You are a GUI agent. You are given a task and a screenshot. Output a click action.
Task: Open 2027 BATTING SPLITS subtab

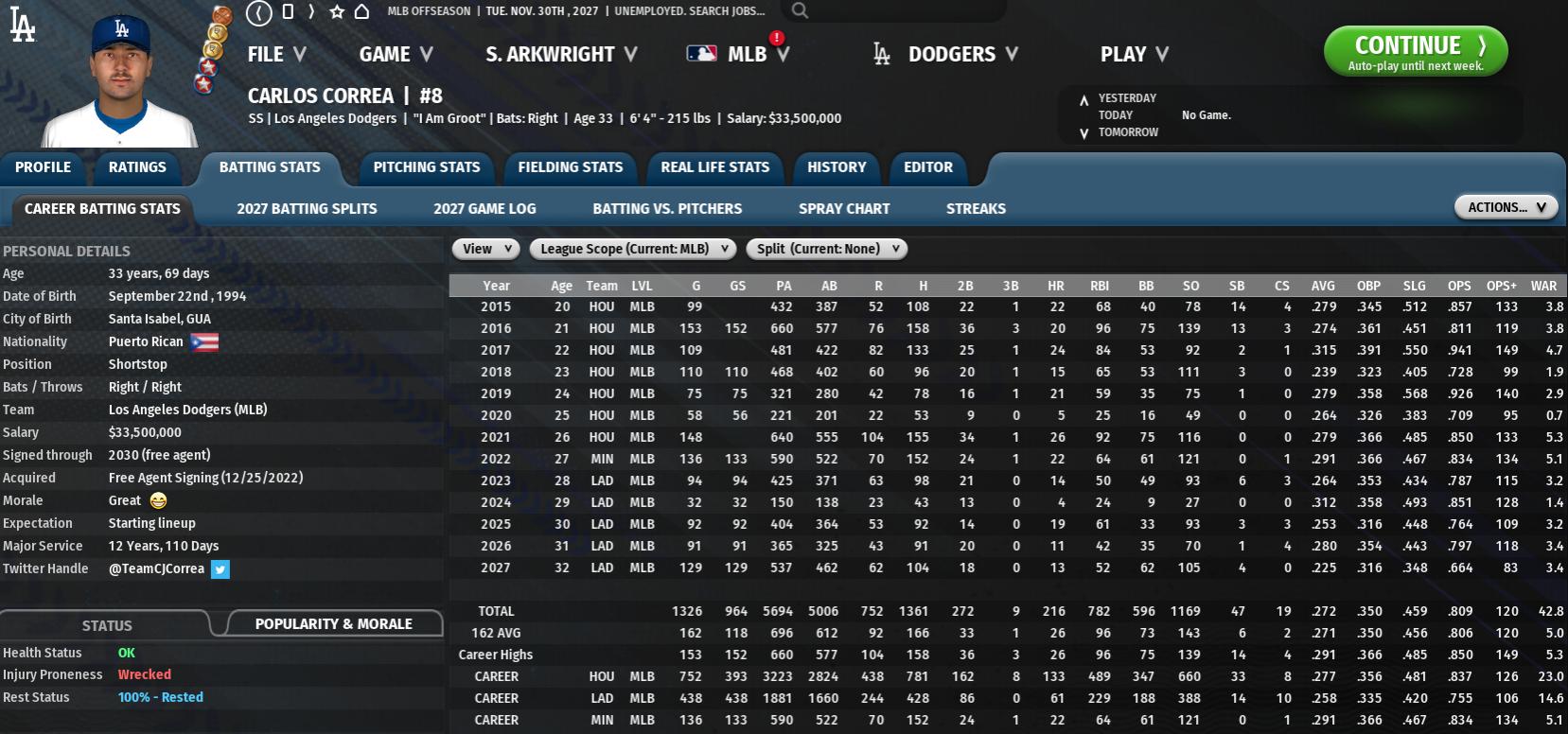[x=307, y=208]
